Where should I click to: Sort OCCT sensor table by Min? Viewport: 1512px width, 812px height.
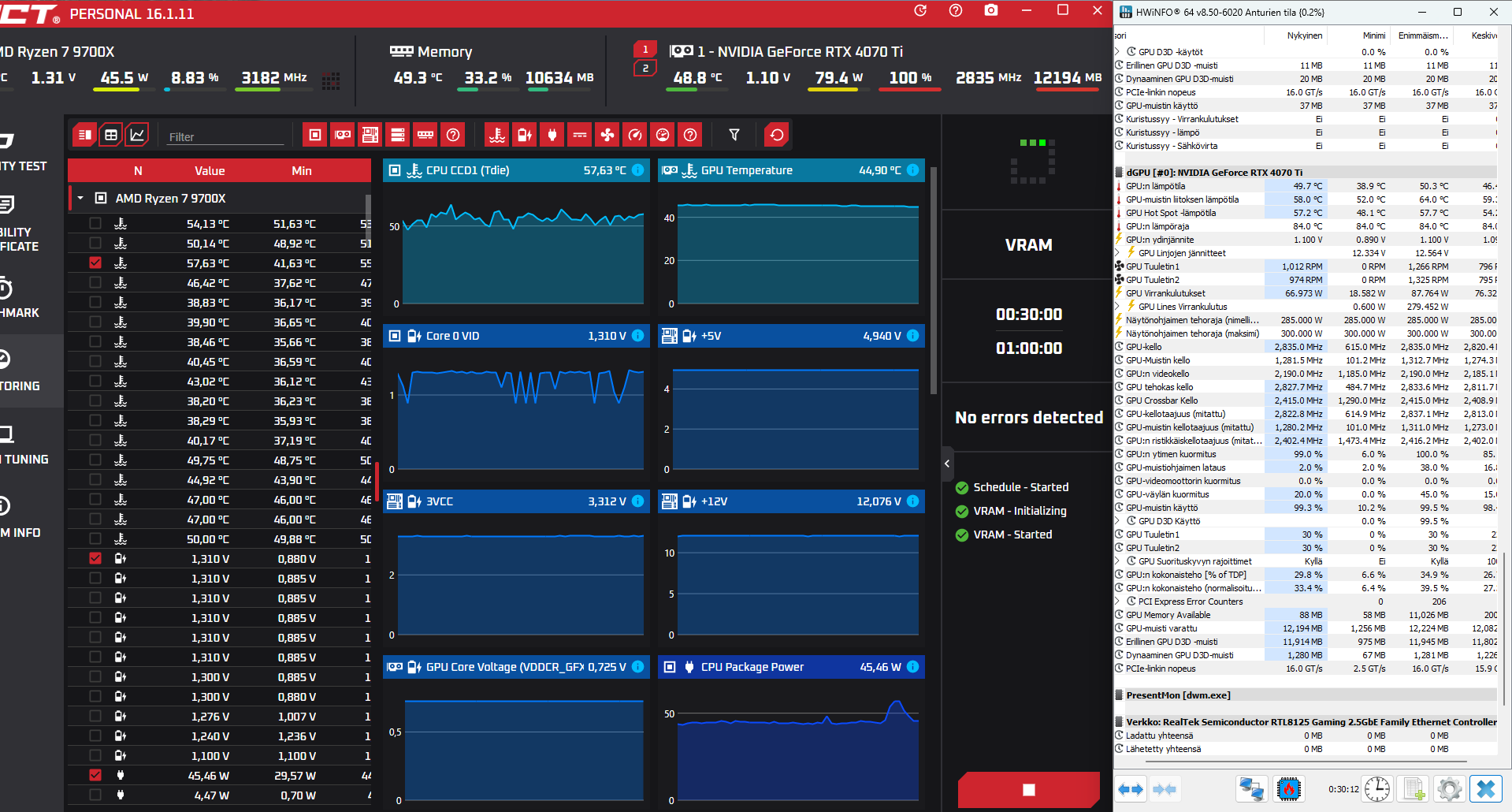[302, 171]
